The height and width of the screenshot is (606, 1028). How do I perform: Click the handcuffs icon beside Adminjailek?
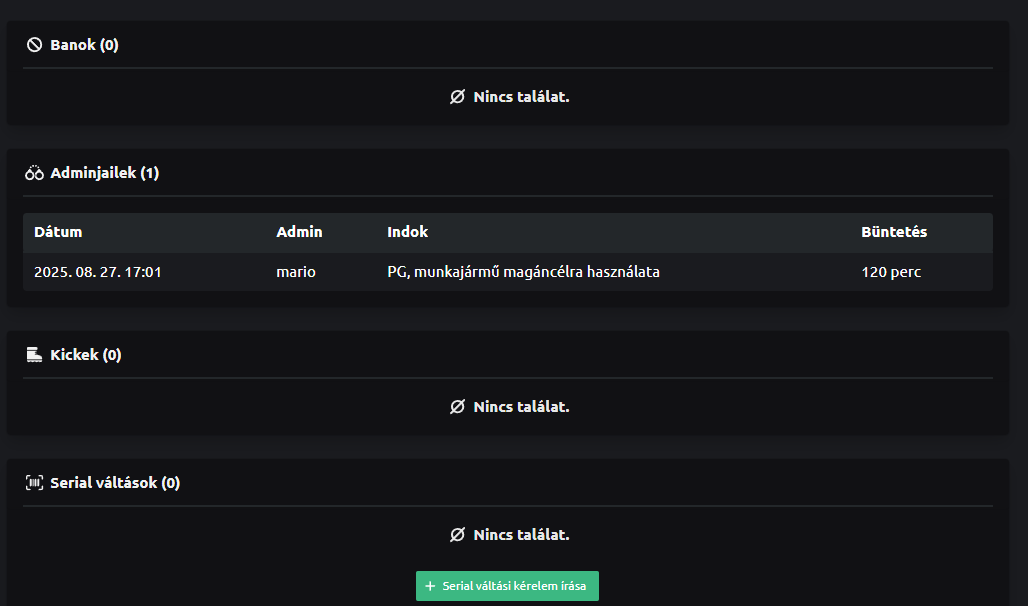click(x=34, y=173)
